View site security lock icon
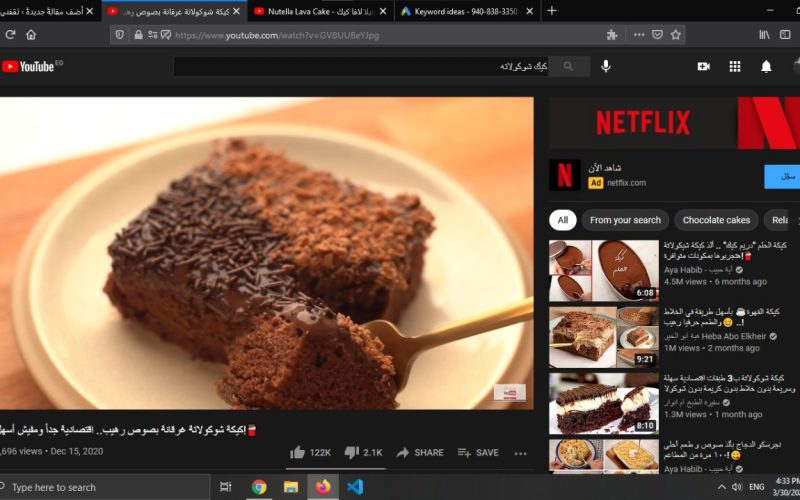This screenshot has width=800, height=500. tap(138, 35)
